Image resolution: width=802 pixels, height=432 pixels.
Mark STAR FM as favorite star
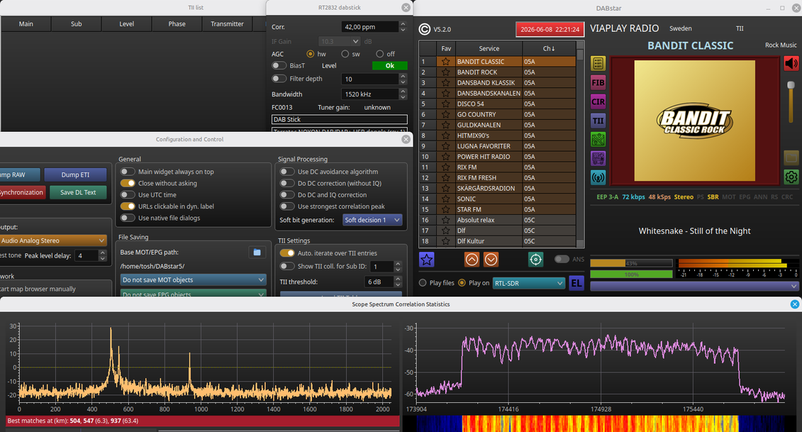click(x=446, y=209)
